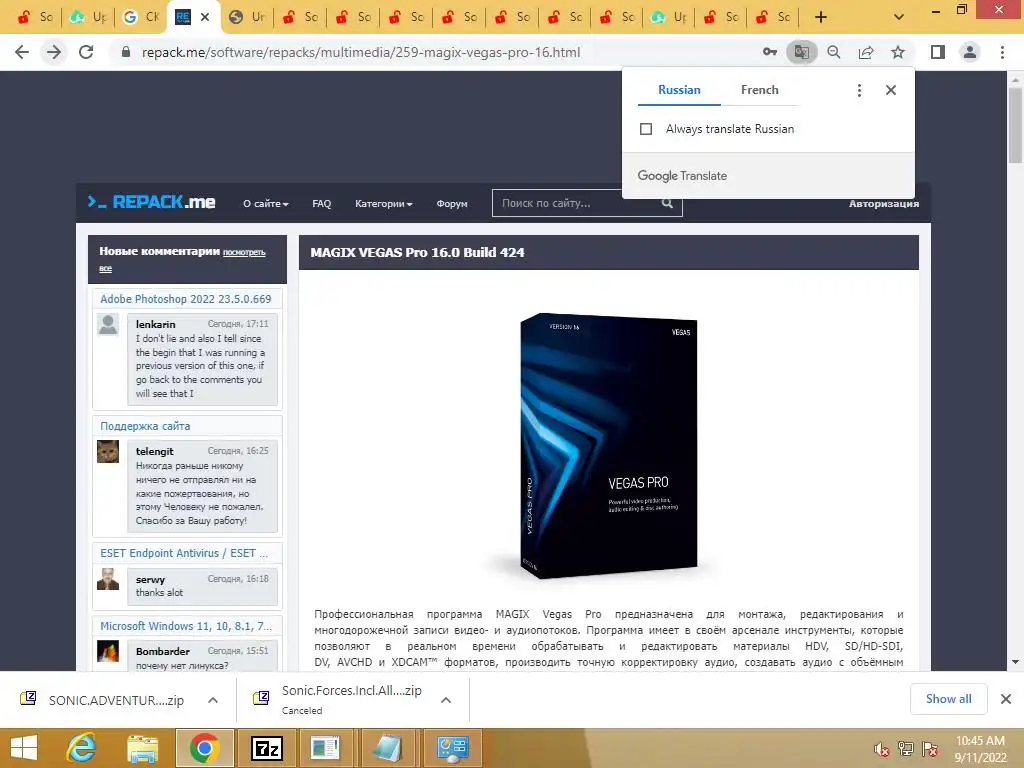
Task: Close the Google Translate popup
Action: pyautogui.click(x=891, y=90)
